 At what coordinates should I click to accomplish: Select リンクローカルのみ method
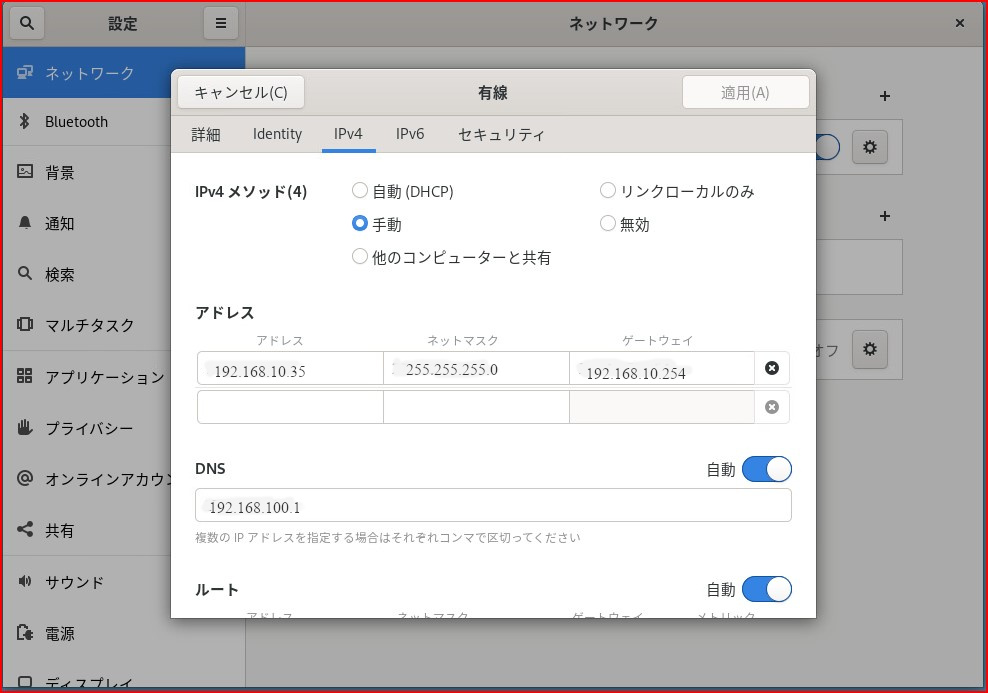(677, 191)
